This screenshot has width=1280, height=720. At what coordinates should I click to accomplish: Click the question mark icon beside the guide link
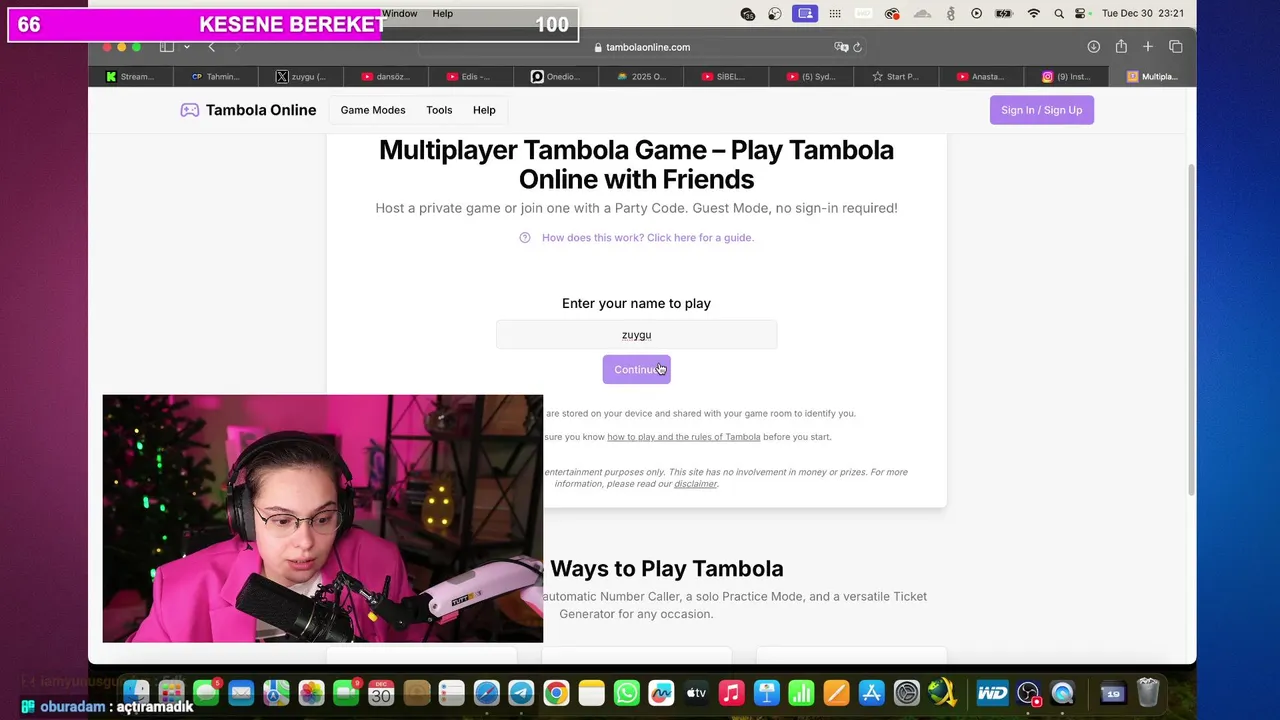coord(525,238)
